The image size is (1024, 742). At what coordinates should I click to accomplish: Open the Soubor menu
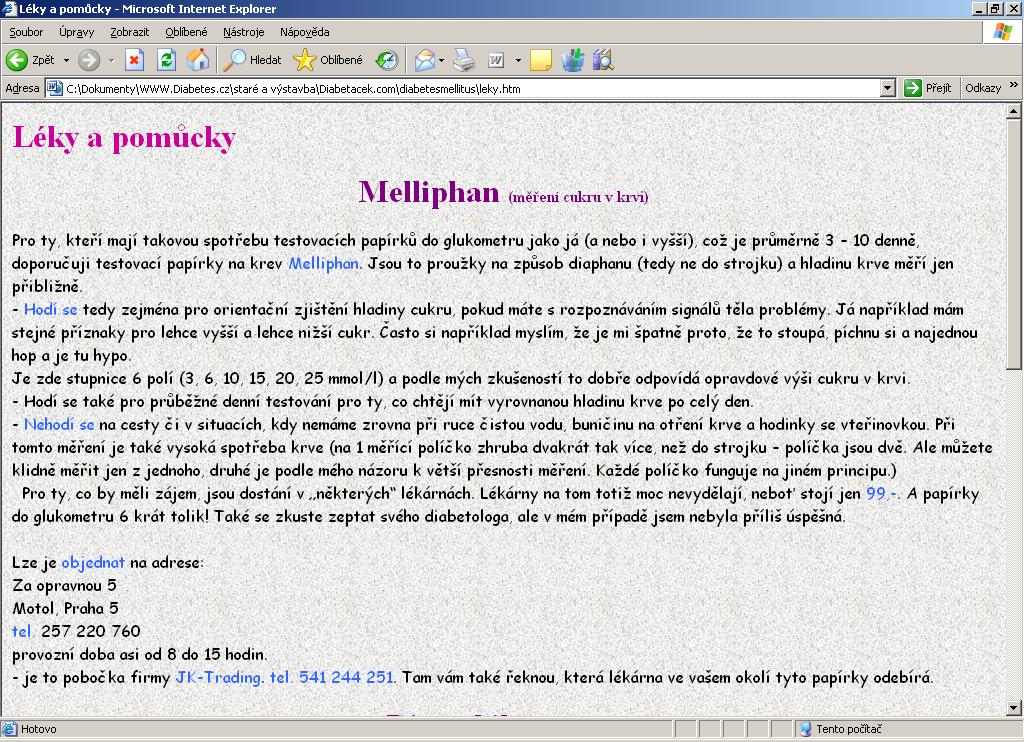point(26,32)
